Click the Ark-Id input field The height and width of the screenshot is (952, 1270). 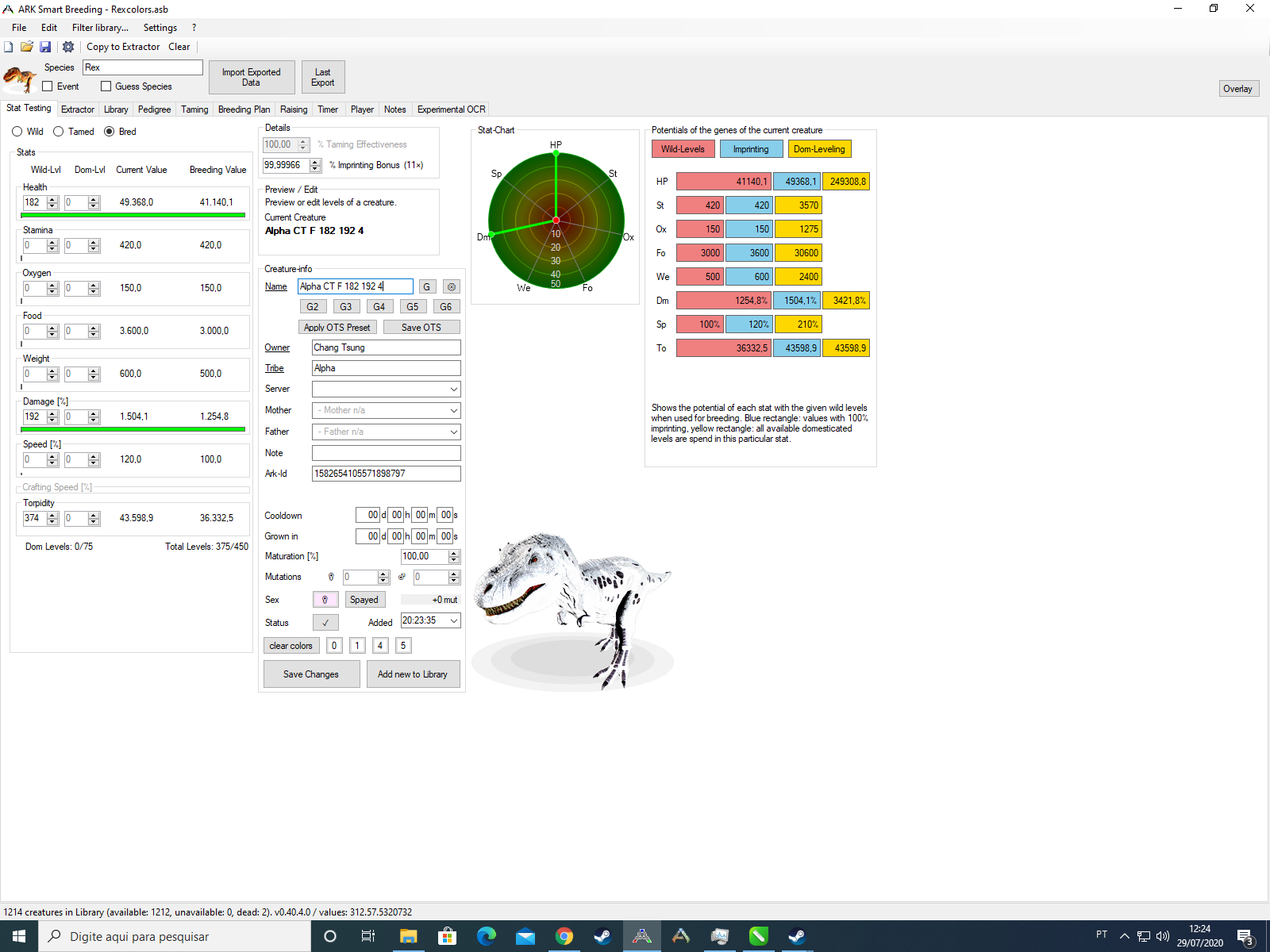387,474
